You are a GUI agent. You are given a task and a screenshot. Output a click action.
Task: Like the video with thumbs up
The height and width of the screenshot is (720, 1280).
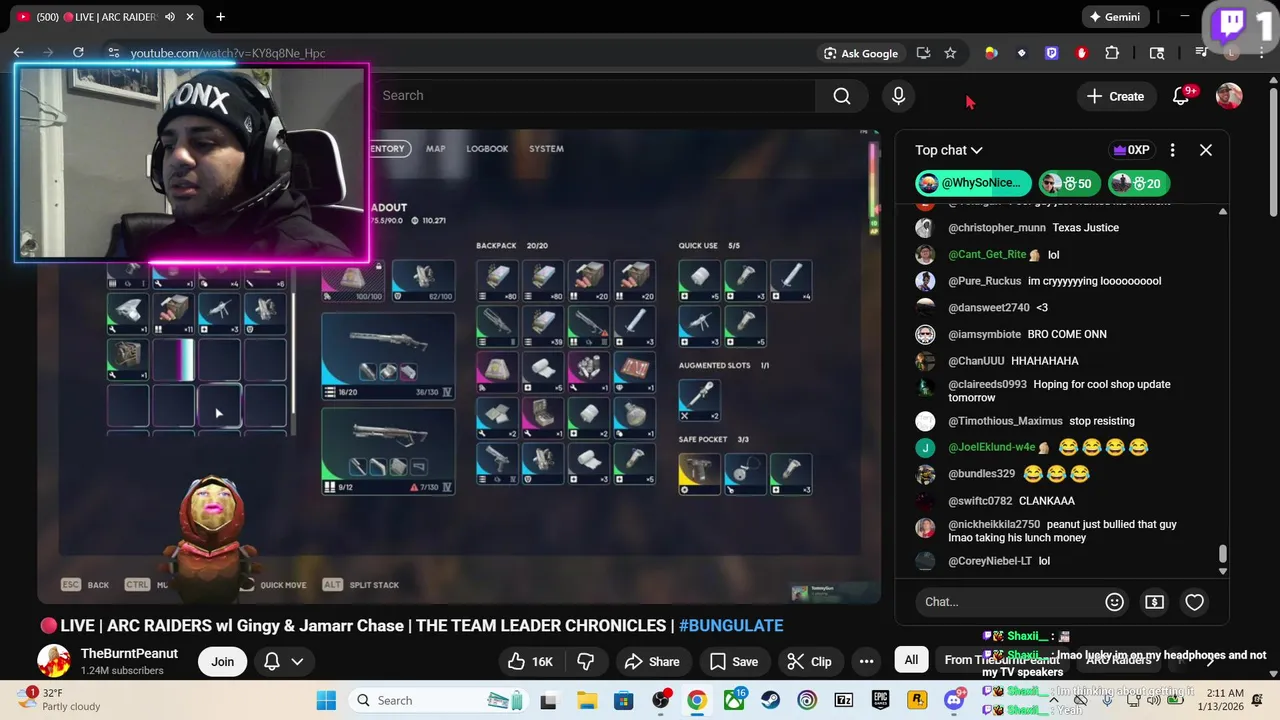point(529,661)
